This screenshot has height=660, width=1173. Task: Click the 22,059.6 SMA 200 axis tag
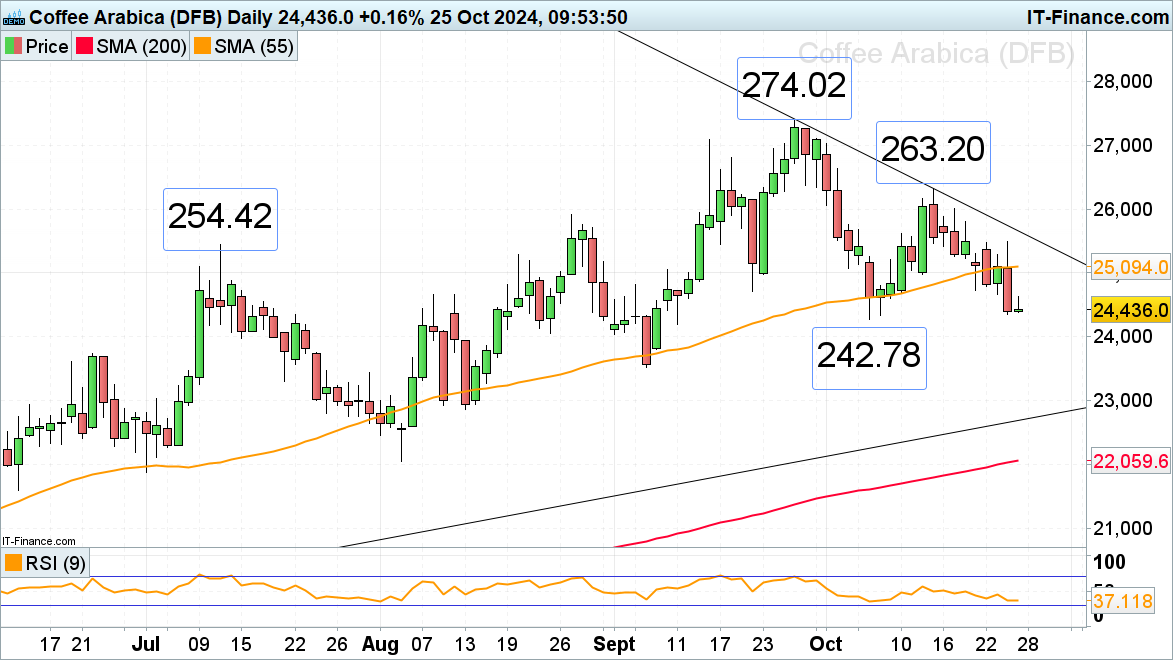(1131, 462)
